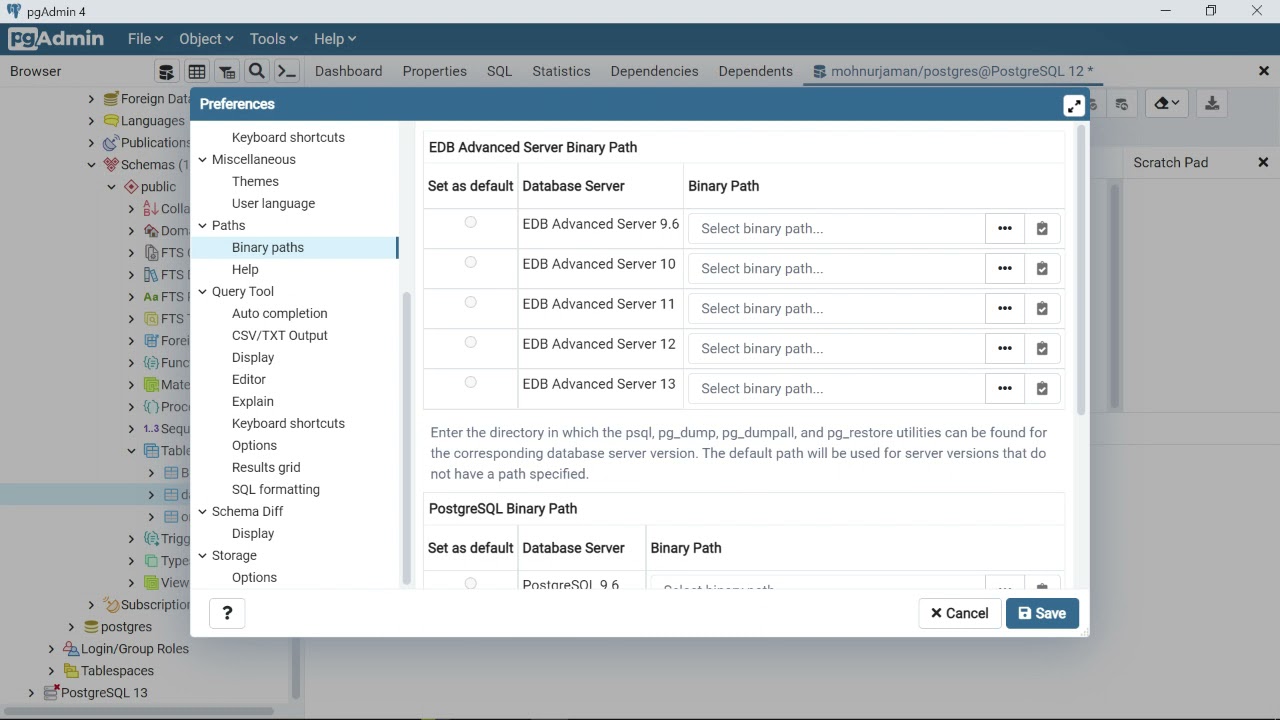Collapse the Paths preferences section
Image resolution: width=1280 pixels, height=720 pixels.
pos(202,226)
